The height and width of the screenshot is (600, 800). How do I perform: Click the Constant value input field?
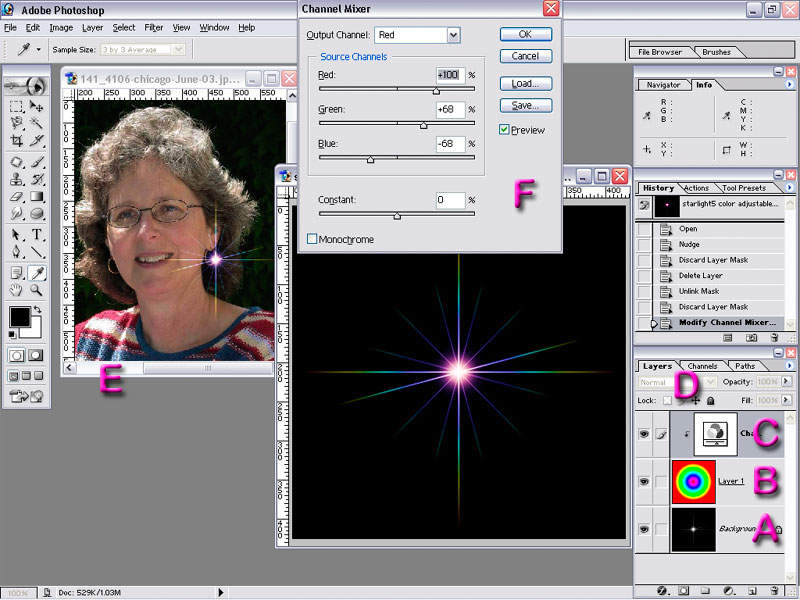point(451,200)
